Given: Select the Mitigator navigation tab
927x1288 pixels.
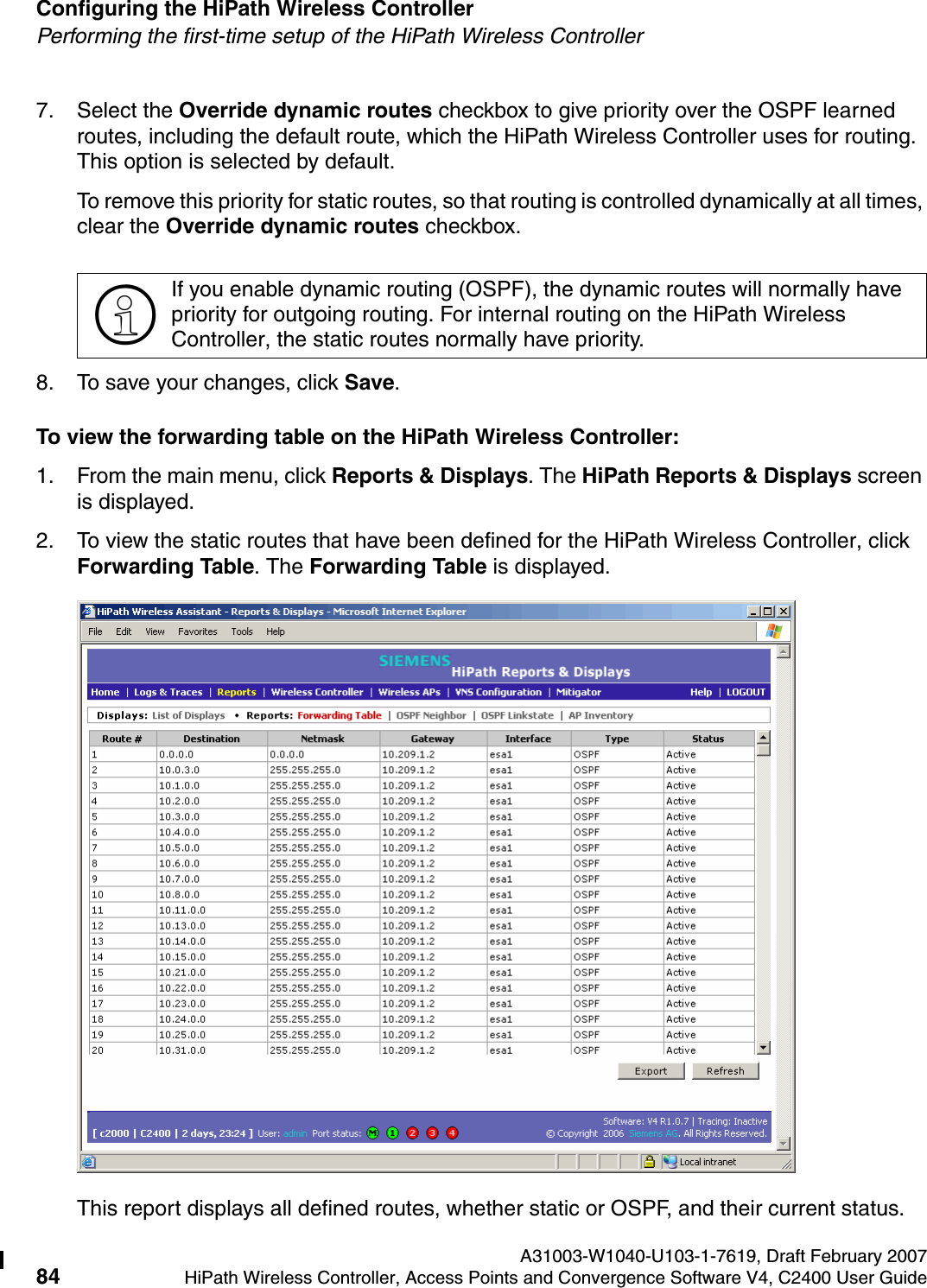Looking at the screenshot, I should (578, 692).
